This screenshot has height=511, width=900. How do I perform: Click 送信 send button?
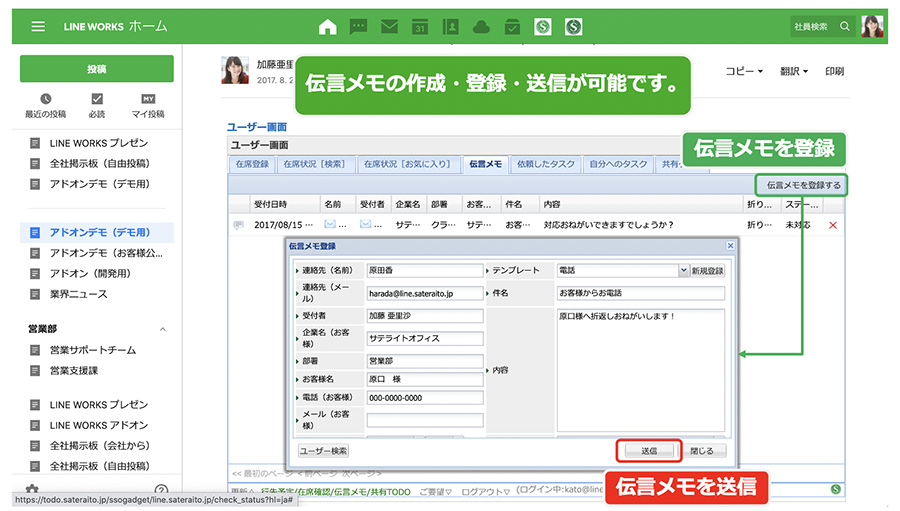(649, 451)
